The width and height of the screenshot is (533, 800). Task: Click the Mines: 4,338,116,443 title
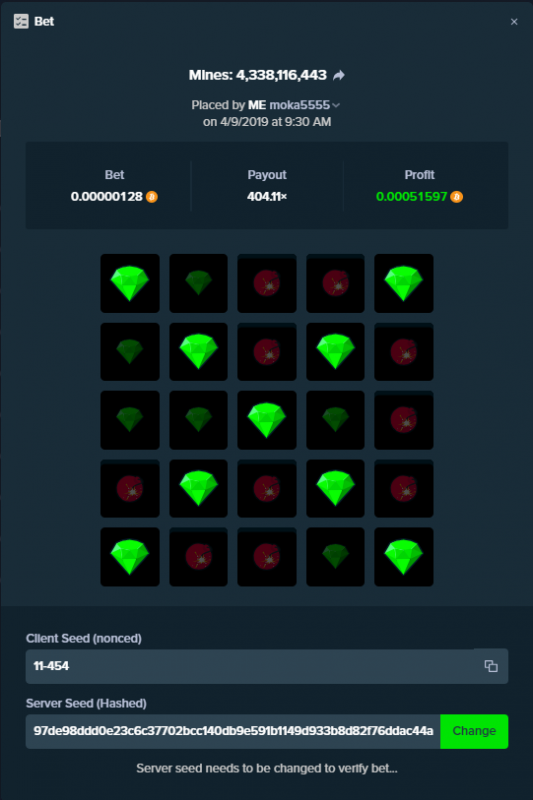[258, 75]
